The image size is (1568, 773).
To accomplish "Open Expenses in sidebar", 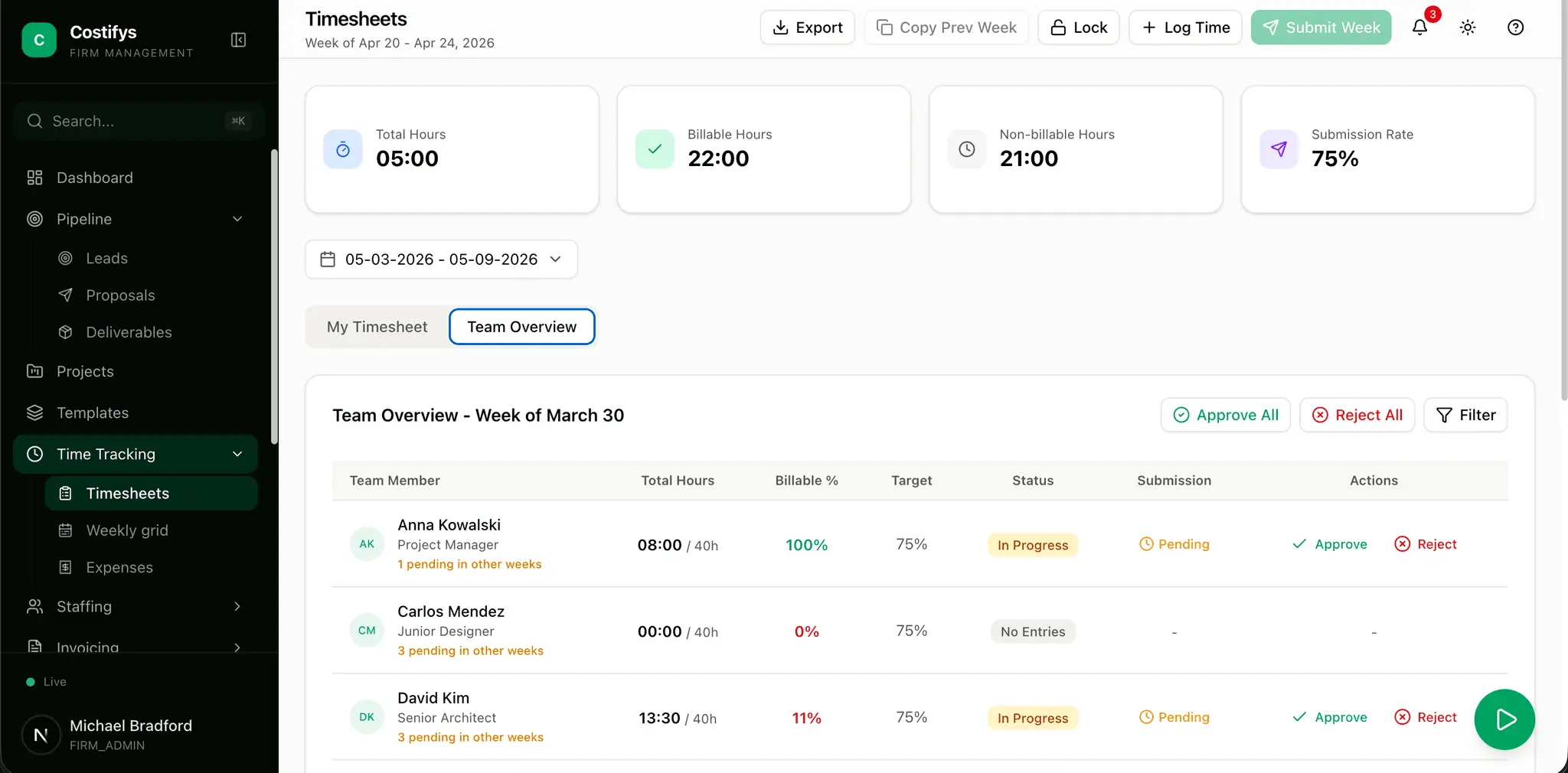I will [x=151, y=567].
